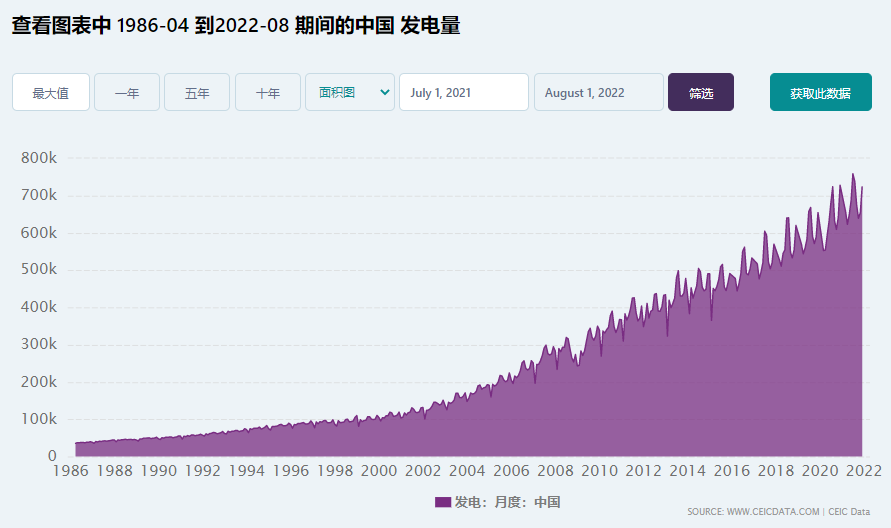Click the chart title about 中国 发电量
Viewport: 891px width, 528px height.
[236, 26]
